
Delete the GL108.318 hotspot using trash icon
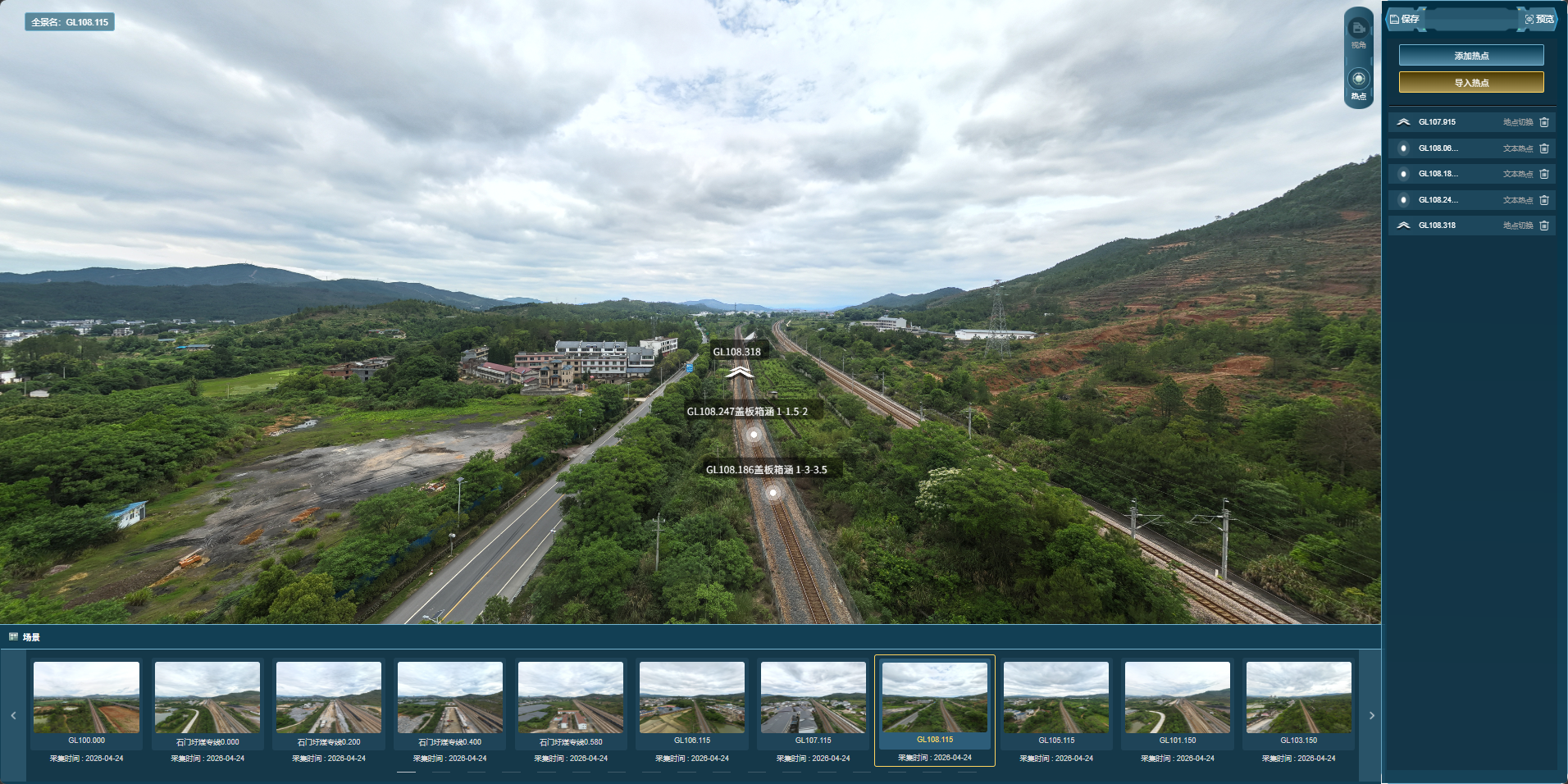click(1544, 226)
